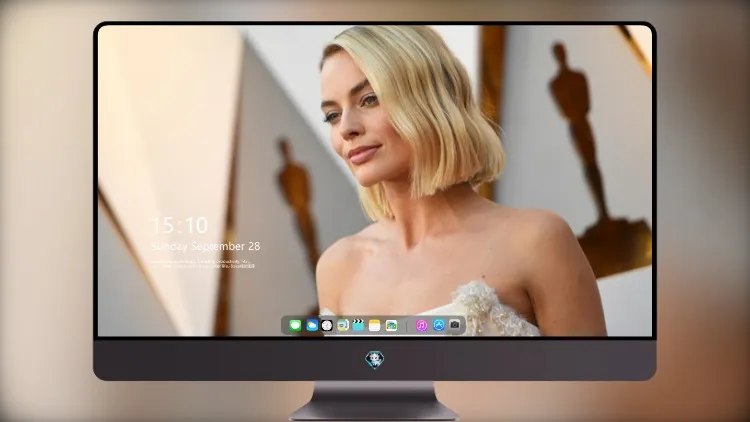Launch the Weather app from the dock

point(312,325)
